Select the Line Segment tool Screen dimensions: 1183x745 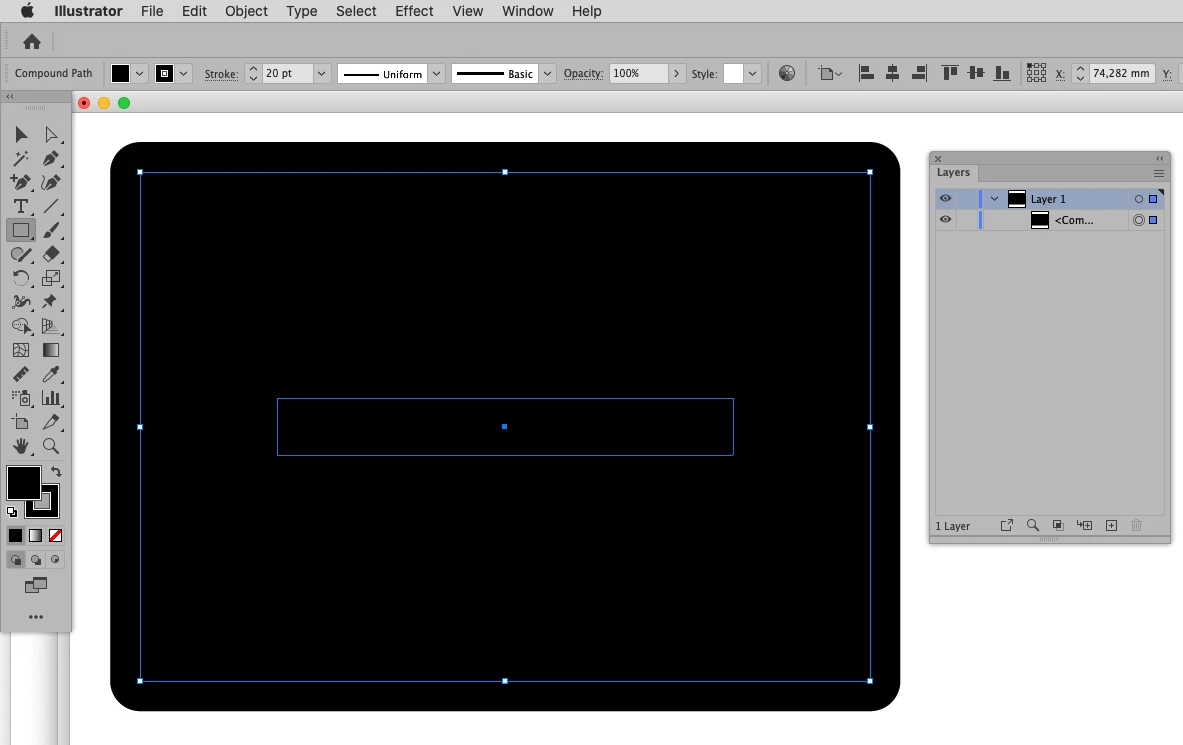coord(51,206)
